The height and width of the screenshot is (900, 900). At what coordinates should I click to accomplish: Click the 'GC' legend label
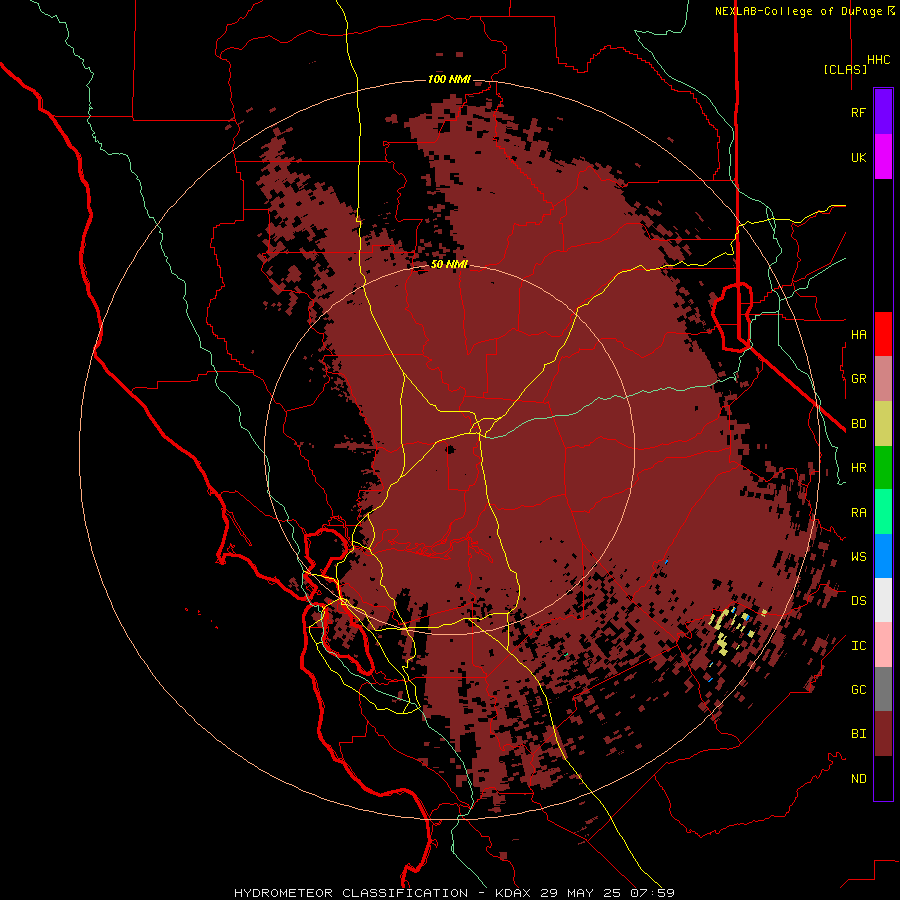click(x=858, y=690)
